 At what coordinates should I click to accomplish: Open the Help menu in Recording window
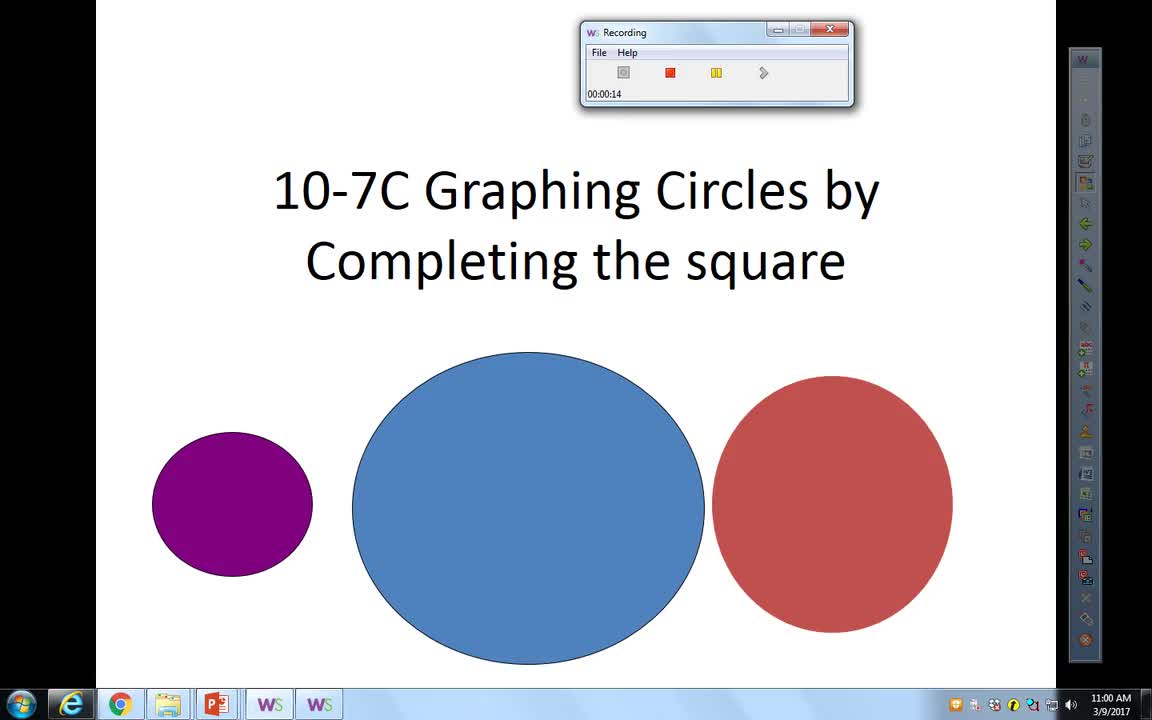627,53
